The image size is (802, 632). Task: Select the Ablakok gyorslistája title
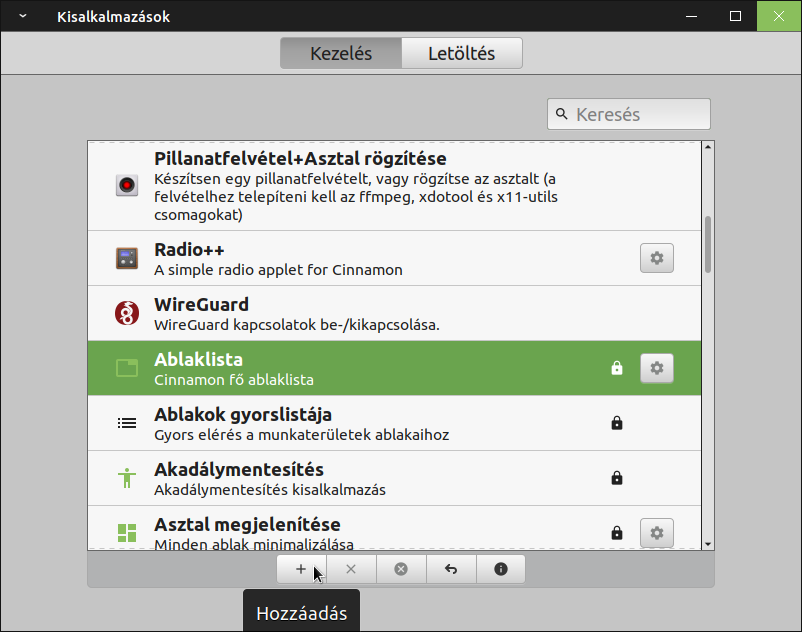[243, 415]
